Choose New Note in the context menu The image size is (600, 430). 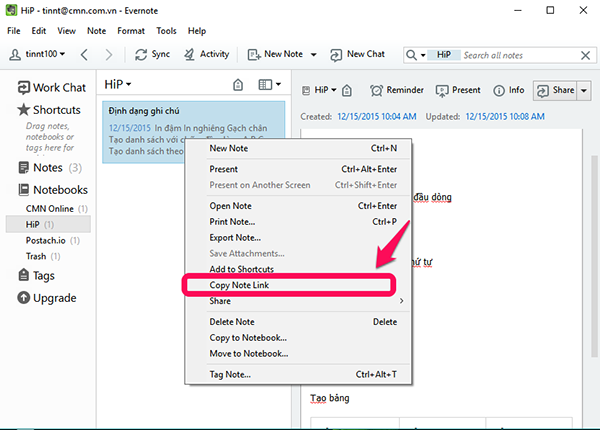click(298, 148)
